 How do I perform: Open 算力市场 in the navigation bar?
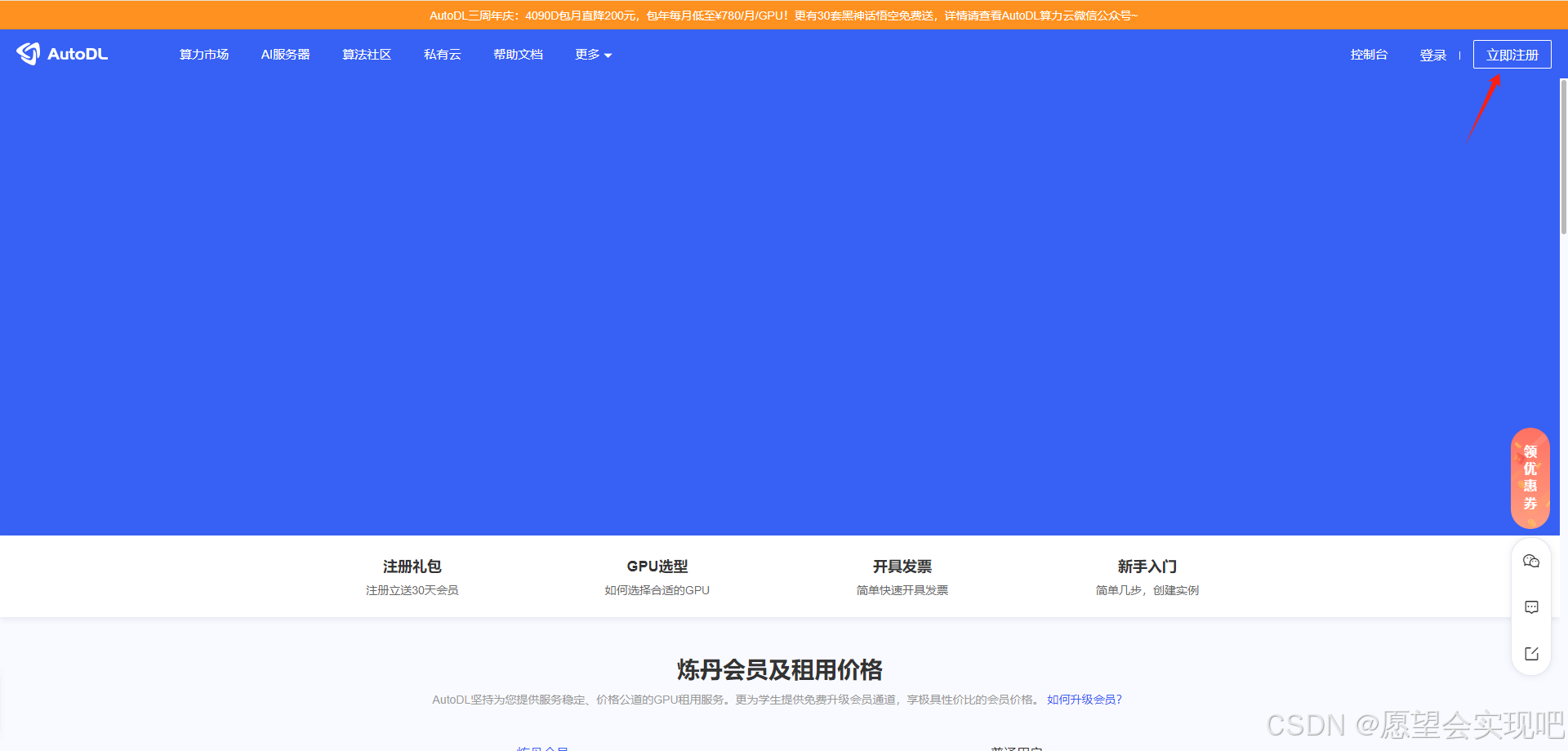click(x=204, y=55)
